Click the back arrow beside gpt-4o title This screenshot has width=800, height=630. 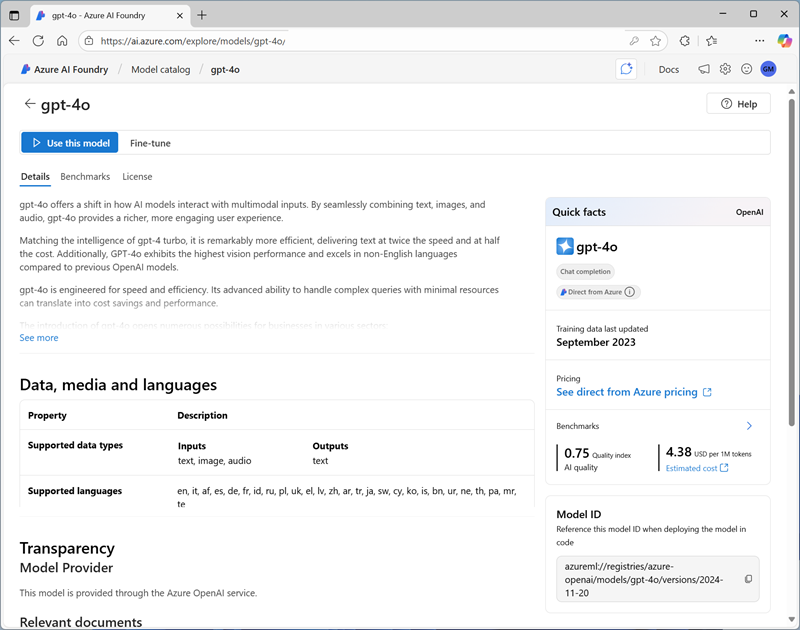pyautogui.click(x=30, y=104)
